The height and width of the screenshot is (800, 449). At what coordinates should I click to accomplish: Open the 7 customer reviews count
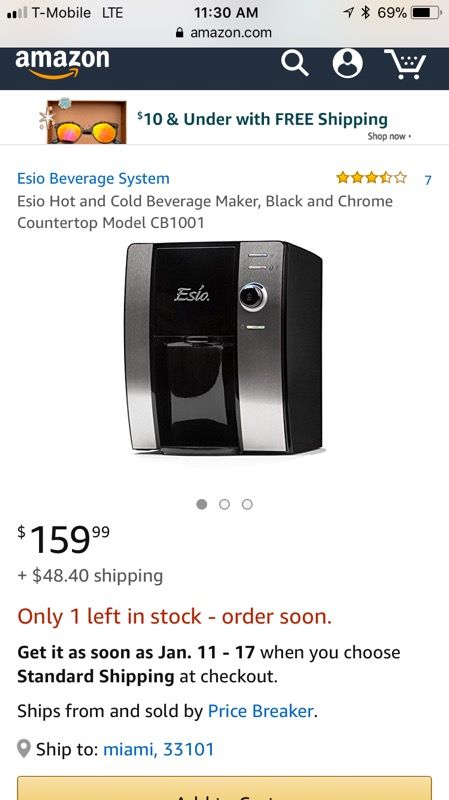(428, 180)
